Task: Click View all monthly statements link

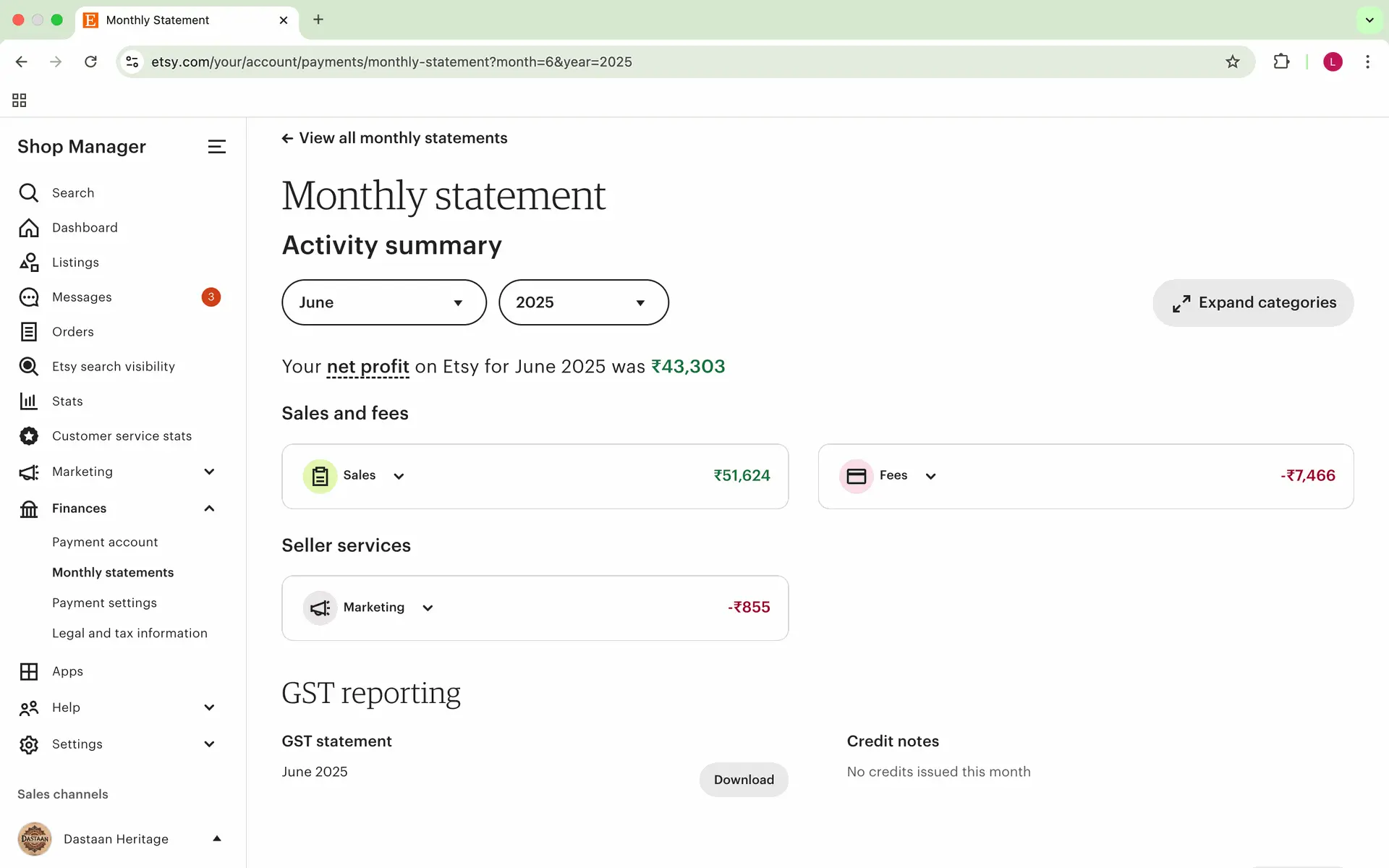Action: 394,138
